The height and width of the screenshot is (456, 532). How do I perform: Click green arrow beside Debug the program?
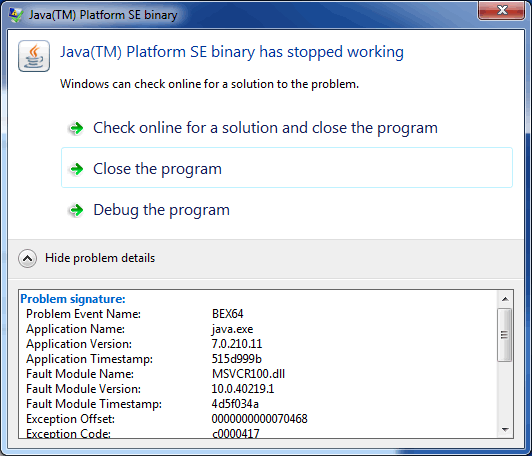click(x=76, y=210)
